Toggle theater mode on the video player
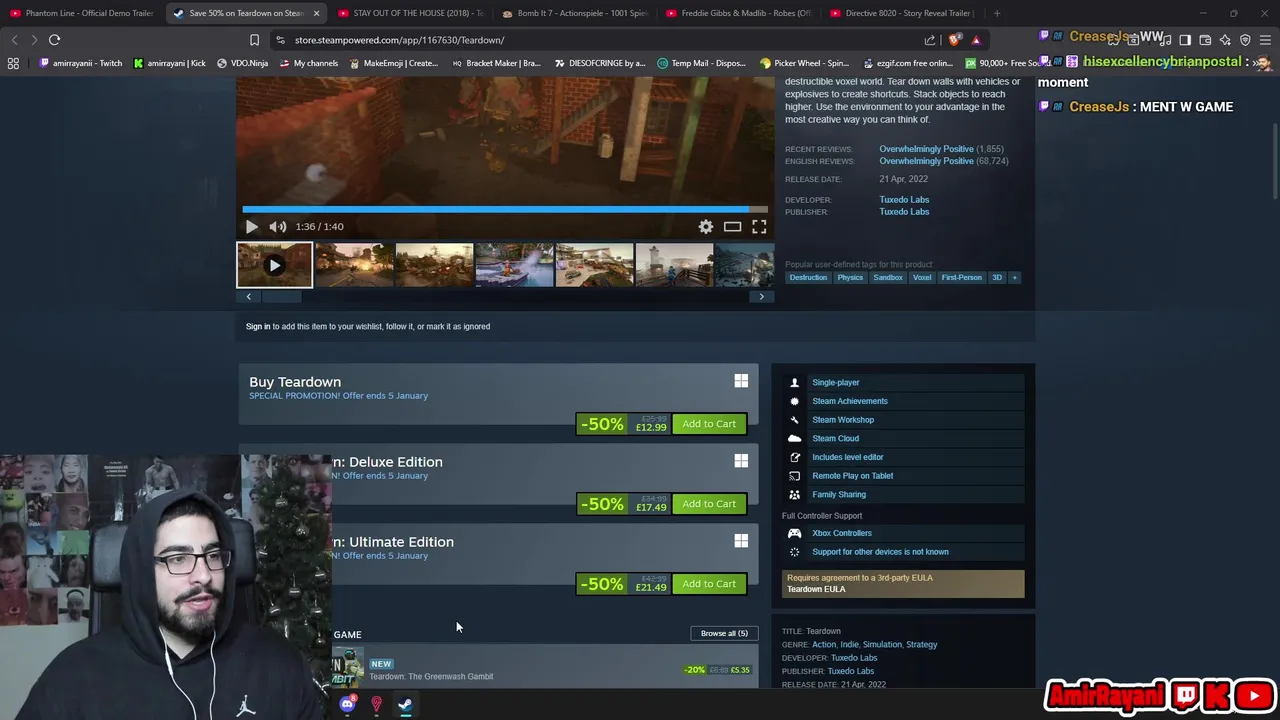 732,227
